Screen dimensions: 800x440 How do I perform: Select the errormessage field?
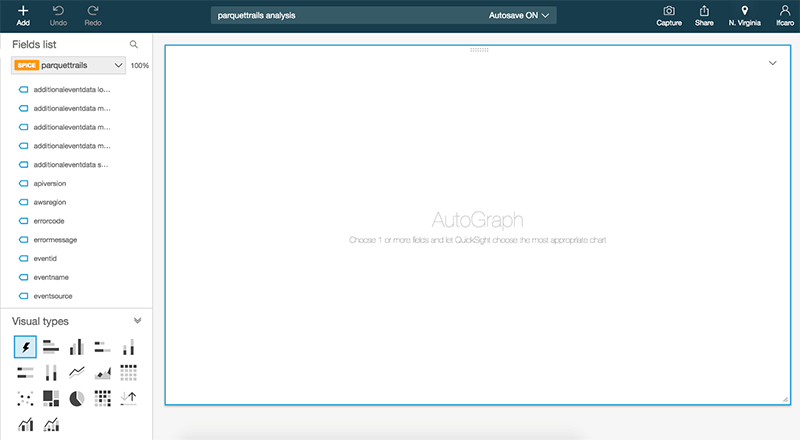(55, 239)
